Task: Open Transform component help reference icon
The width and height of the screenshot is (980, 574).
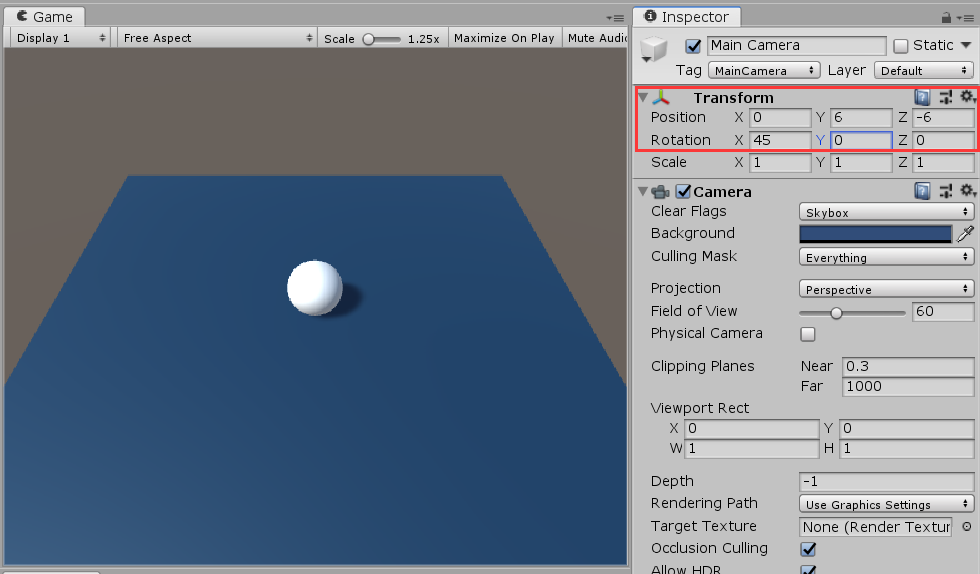Action: click(x=922, y=97)
